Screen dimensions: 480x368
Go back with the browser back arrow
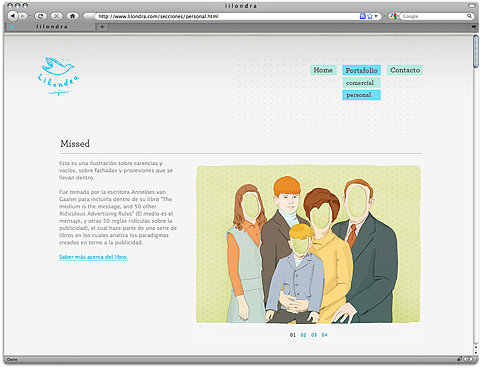(x=13, y=16)
